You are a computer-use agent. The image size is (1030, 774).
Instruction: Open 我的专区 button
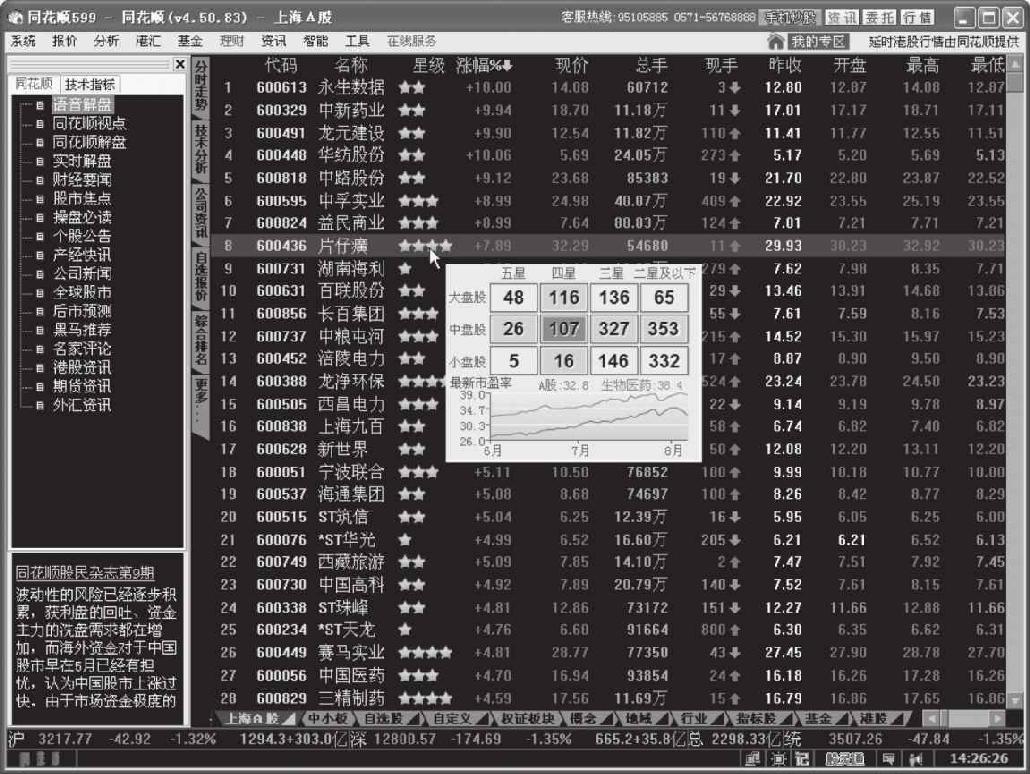(x=818, y=41)
